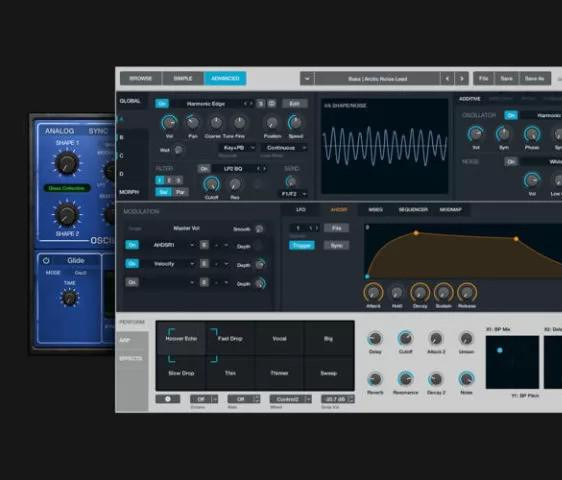Adjust the envelope Release knob
The image size is (562, 480).
click(x=467, y=293)
